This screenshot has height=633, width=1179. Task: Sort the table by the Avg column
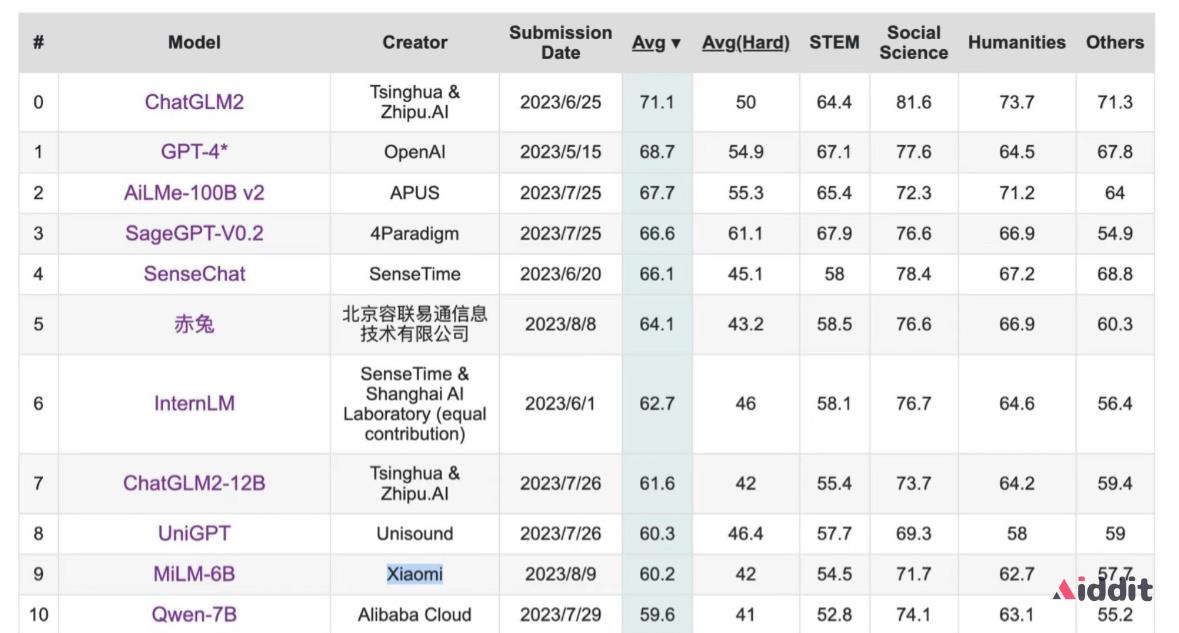656,43
